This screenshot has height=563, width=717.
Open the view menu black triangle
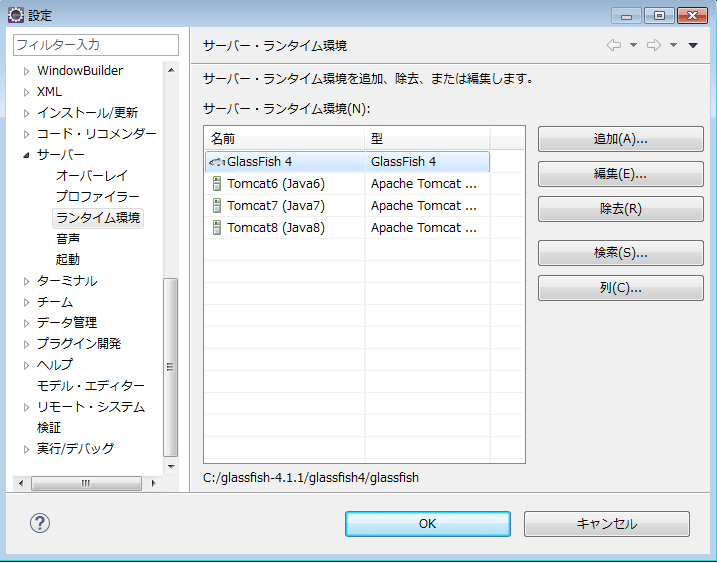(693, 45)
